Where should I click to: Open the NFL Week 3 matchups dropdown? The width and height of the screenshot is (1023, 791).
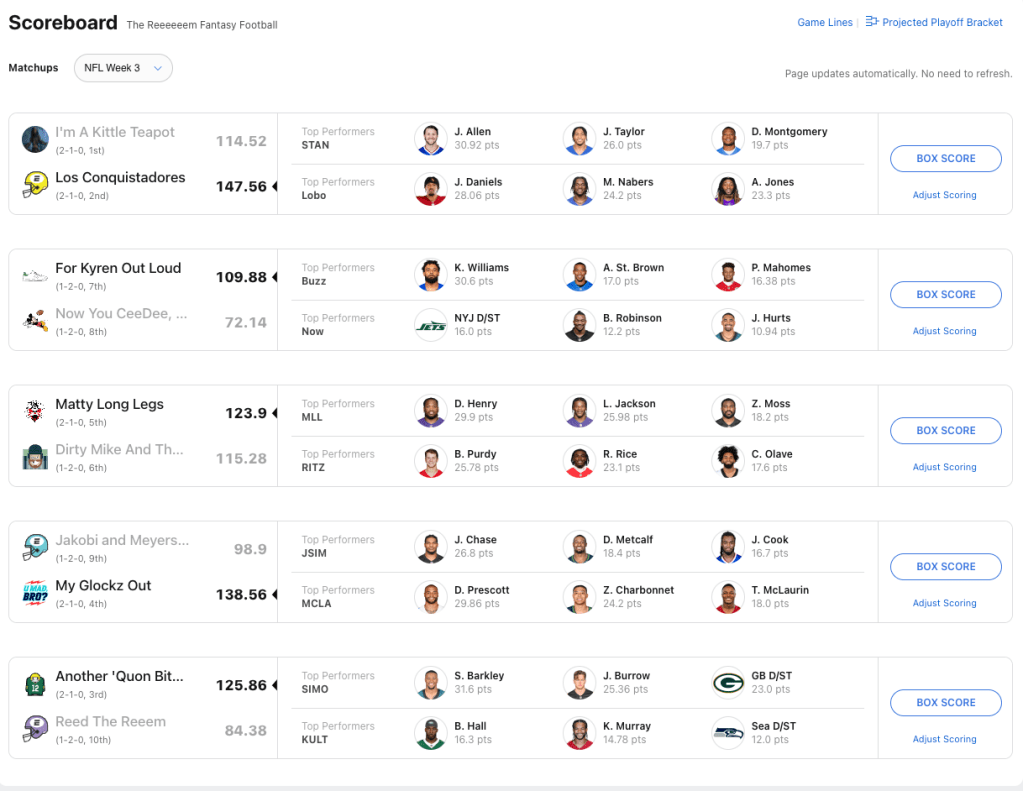pyautogui.click(x=122, y=68)
